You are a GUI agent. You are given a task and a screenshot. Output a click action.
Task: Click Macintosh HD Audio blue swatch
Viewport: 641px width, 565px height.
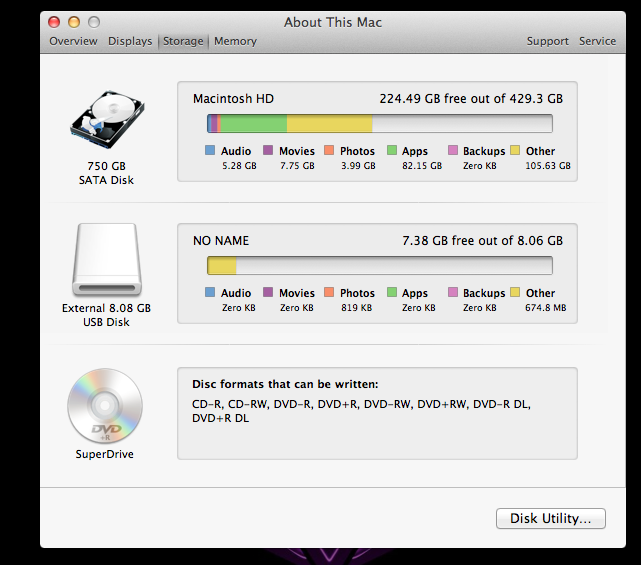point(210,150)
